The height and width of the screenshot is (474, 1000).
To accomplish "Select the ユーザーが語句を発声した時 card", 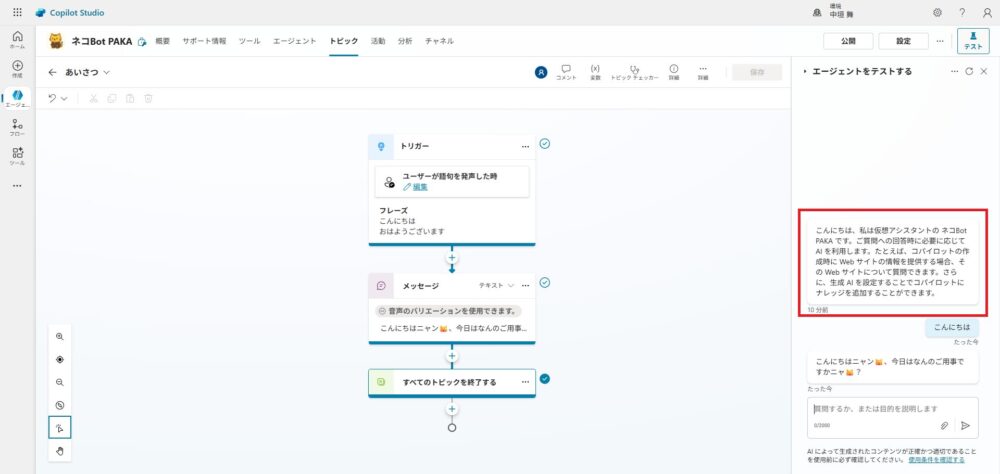I will point(452,182).
